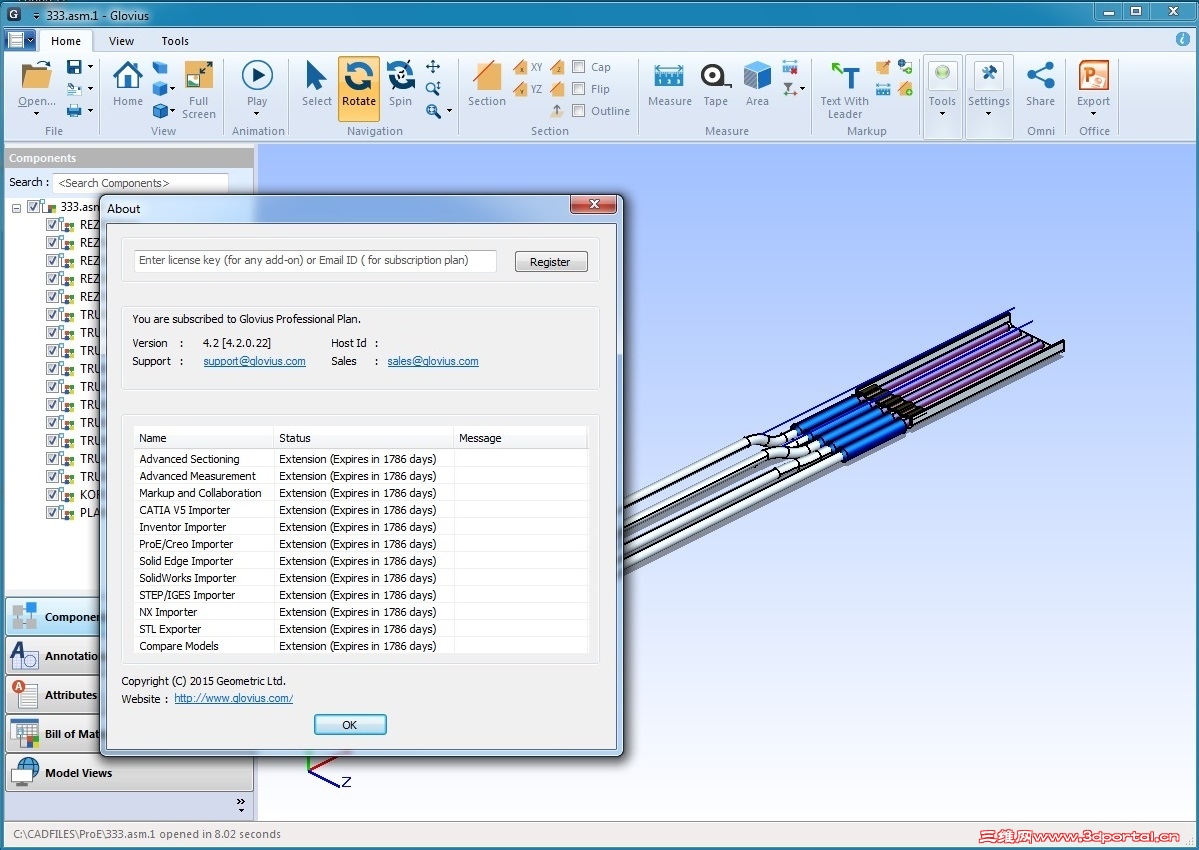Select the Tape measure tool

click(716, 76)
